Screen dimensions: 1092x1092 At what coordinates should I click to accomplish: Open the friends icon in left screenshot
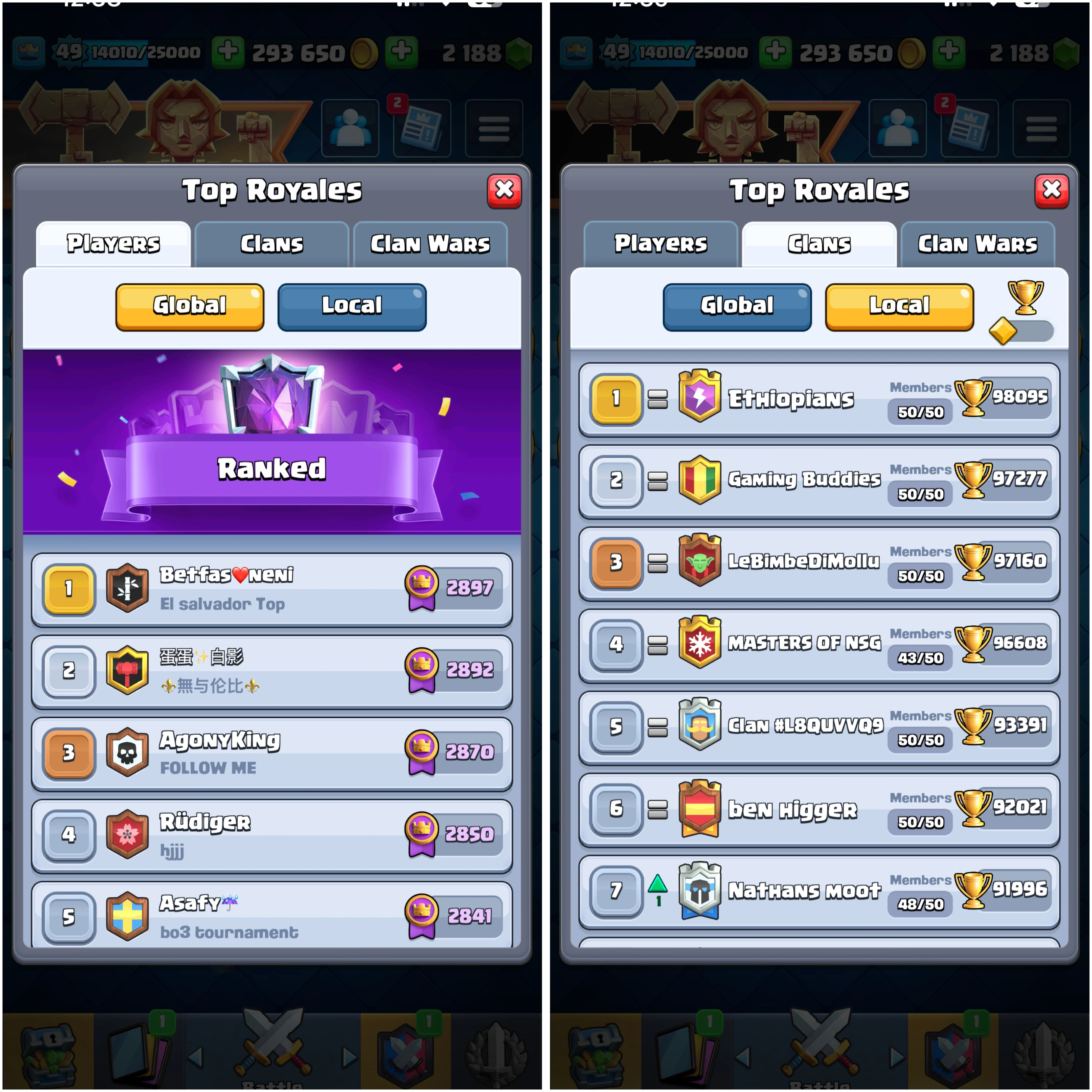[x=350, y=128]
